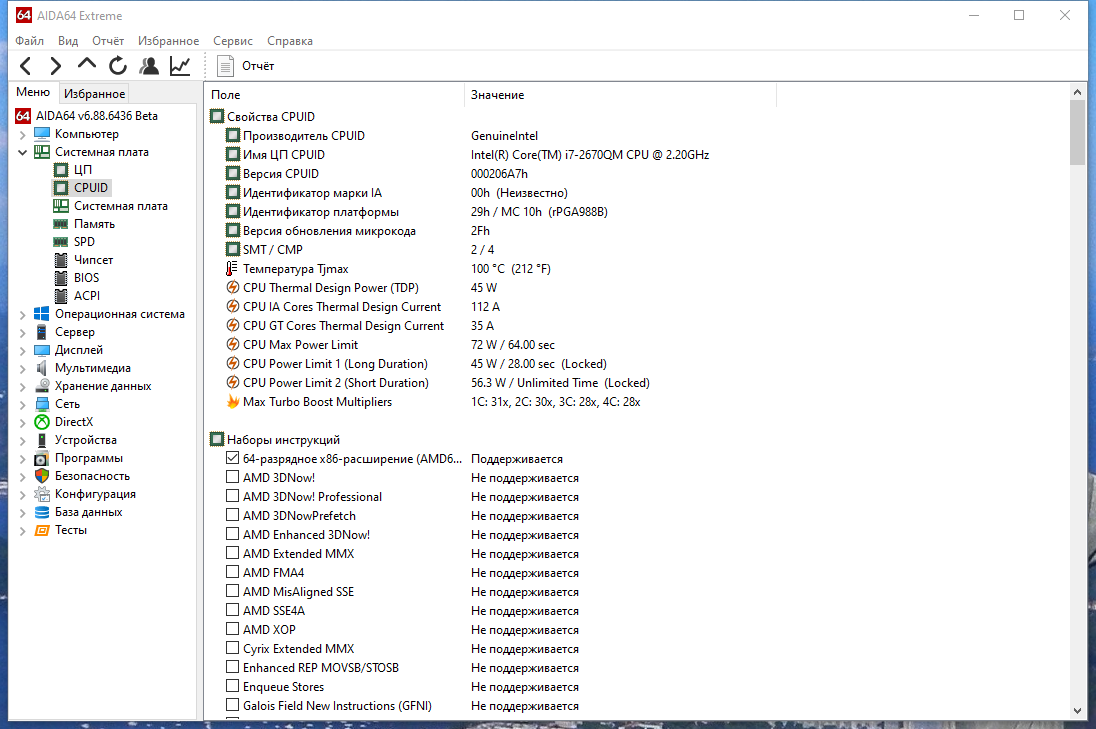Click the ACPI chip icon
This screenshot has height=729, width=1096.
61,296
